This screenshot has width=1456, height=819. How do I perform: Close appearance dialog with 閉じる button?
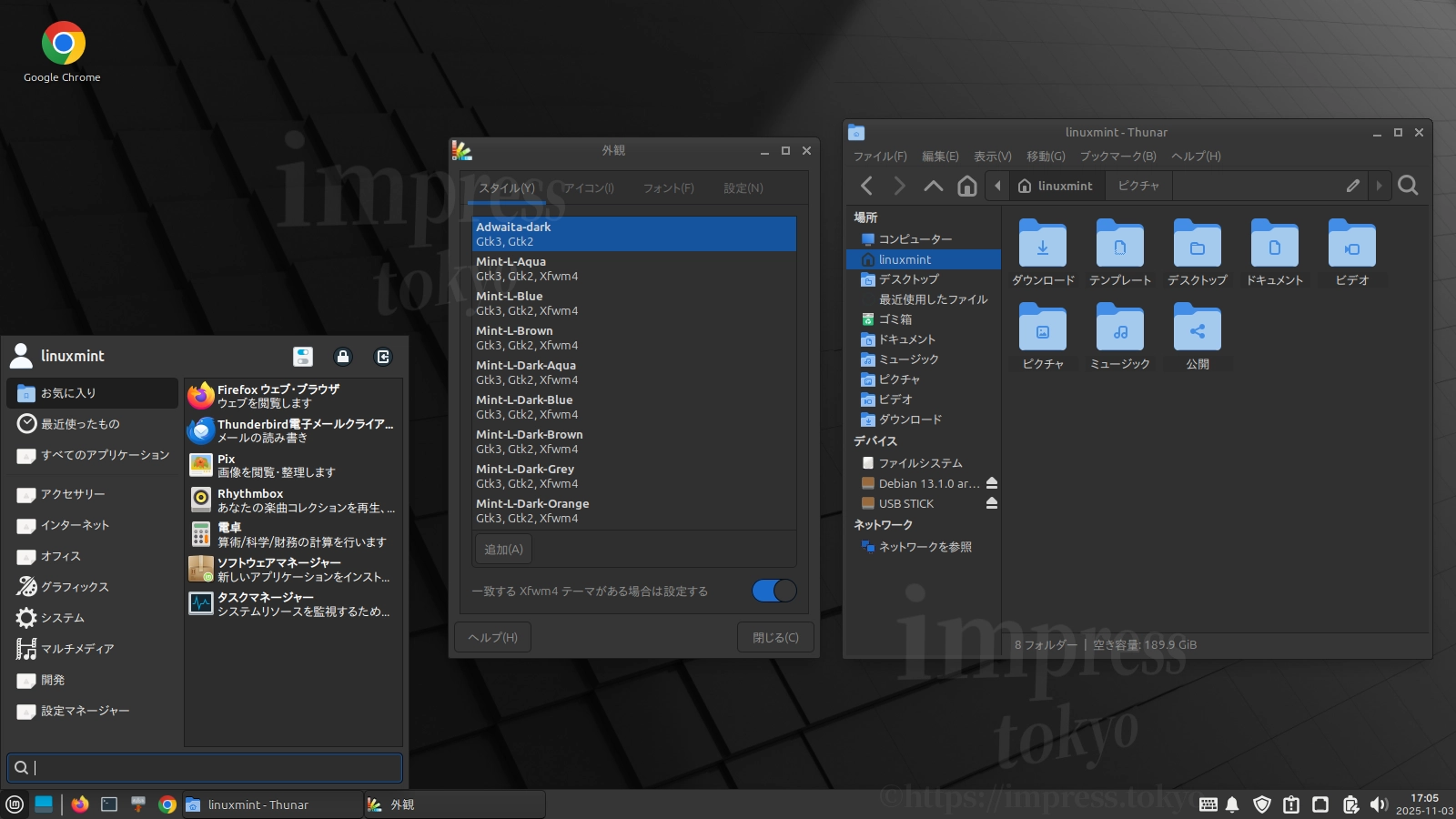[x=775, y=638]
